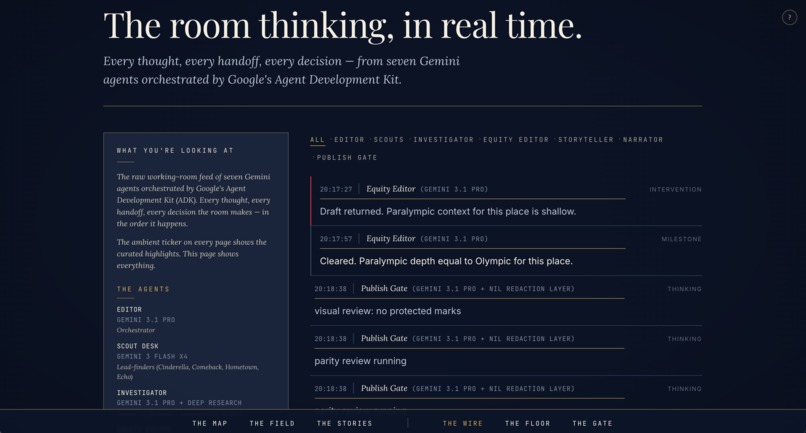The image size is (806, 433).
Task: Filter the feed by INVESTIGATOR
Action: click(x=443, y=139)
